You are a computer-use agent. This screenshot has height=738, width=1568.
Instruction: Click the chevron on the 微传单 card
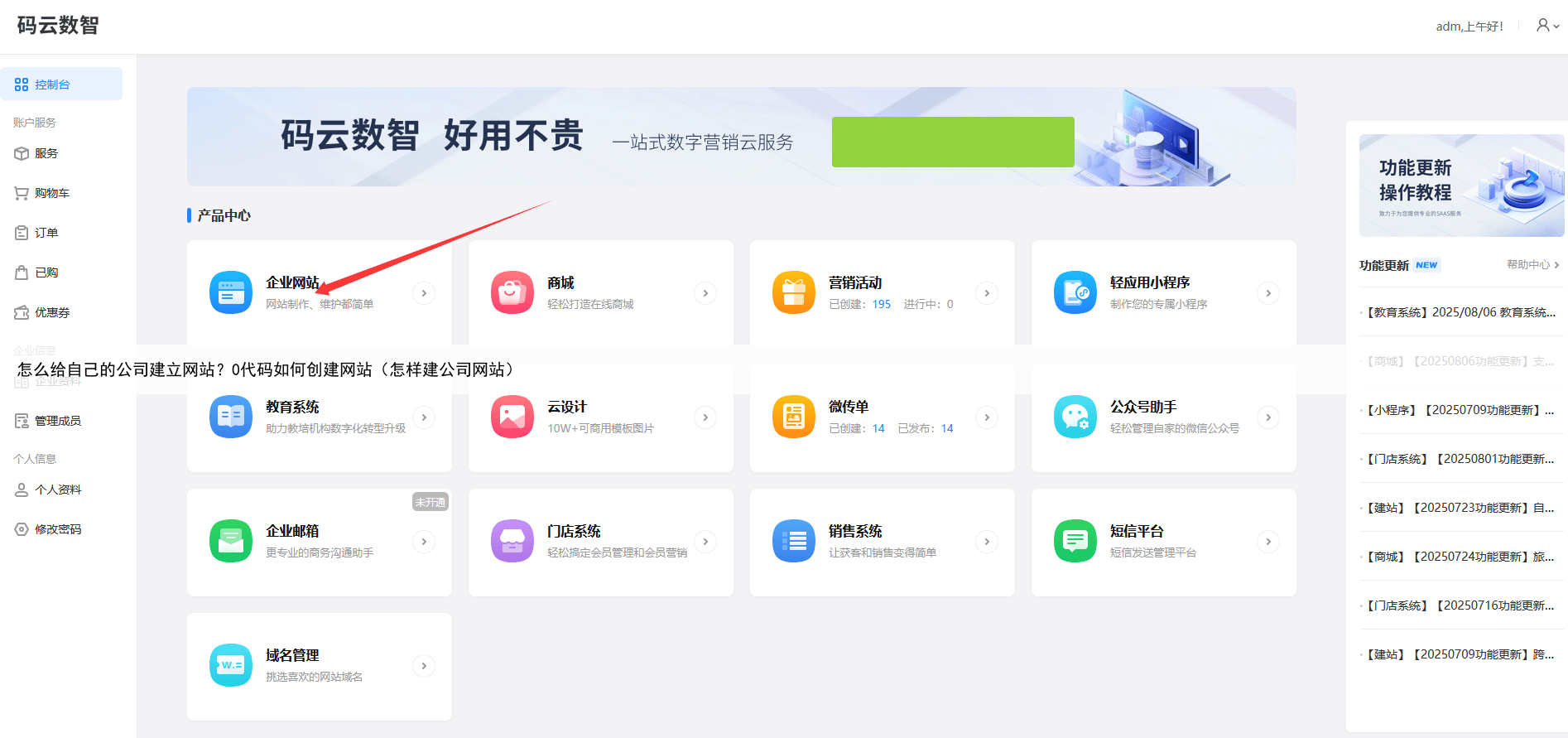(x=986, y=417)
